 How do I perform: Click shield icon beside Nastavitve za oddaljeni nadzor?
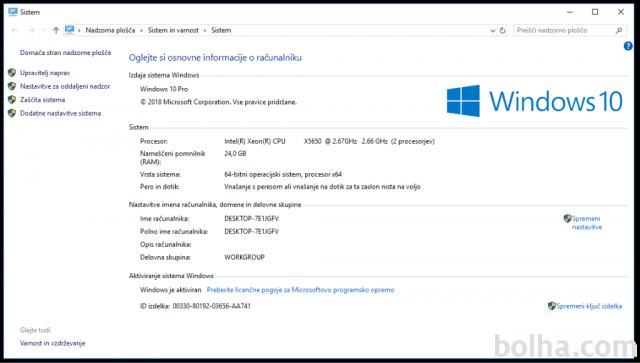12,86
